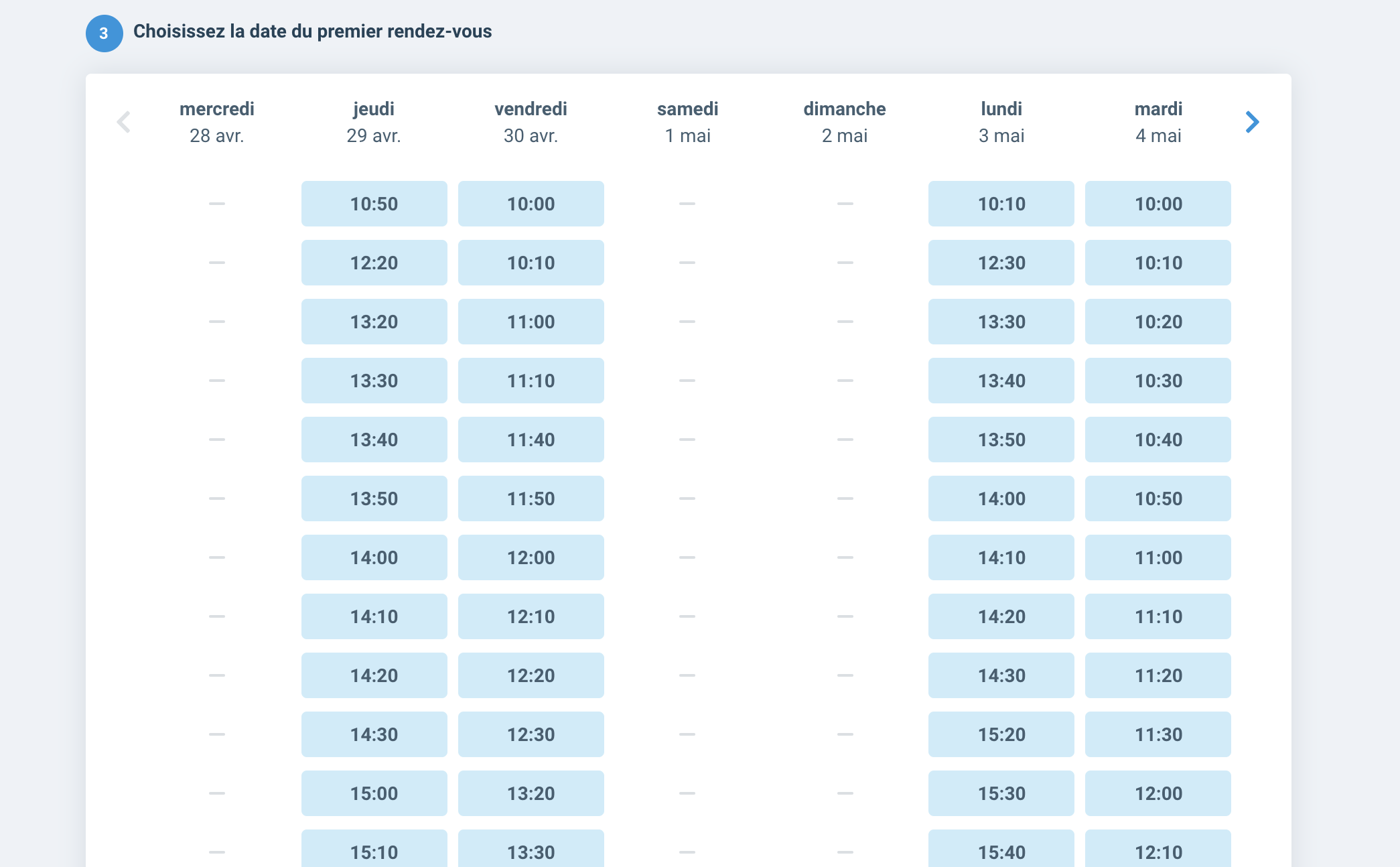Screen dimensions: 1400x867
Task: Select 13:20 slot on vendredi 30 avr.
Action: tap(531, 793)
